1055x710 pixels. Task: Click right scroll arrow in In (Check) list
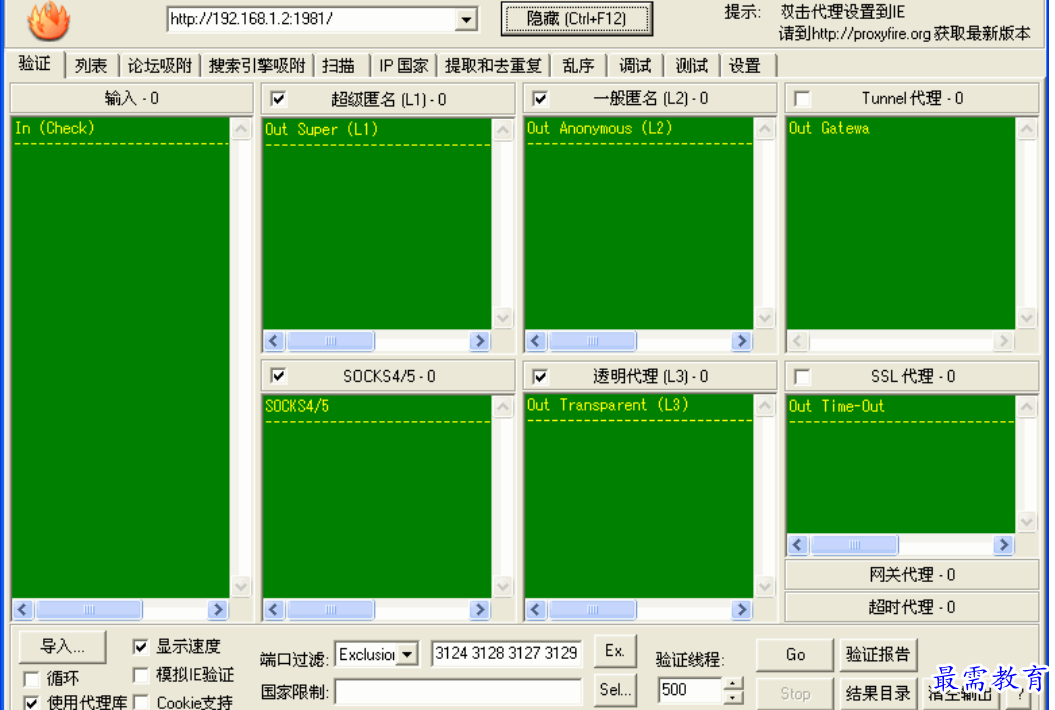click(217, 610)
